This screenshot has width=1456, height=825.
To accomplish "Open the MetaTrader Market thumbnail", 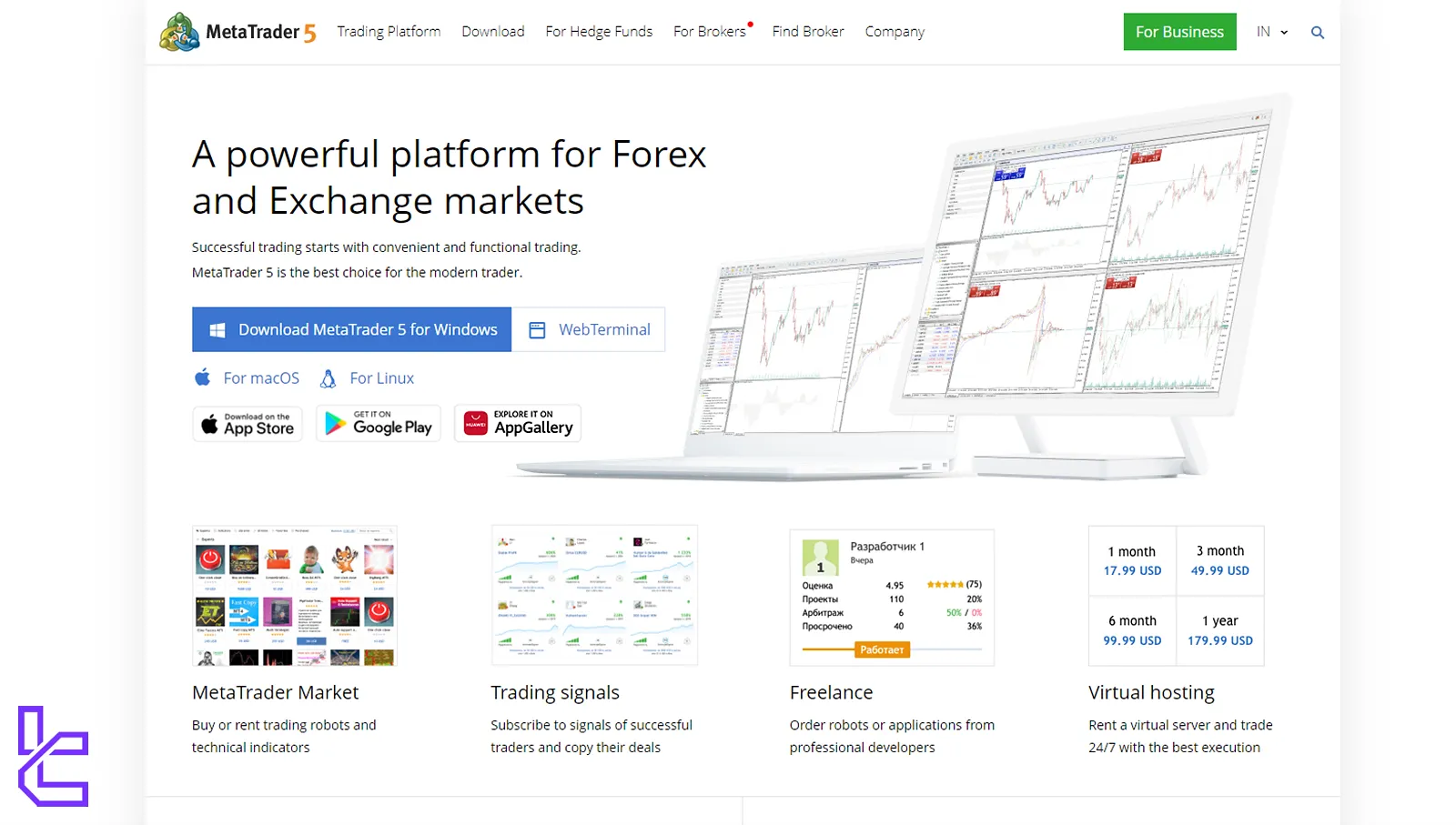I will [x=295, y=595].
